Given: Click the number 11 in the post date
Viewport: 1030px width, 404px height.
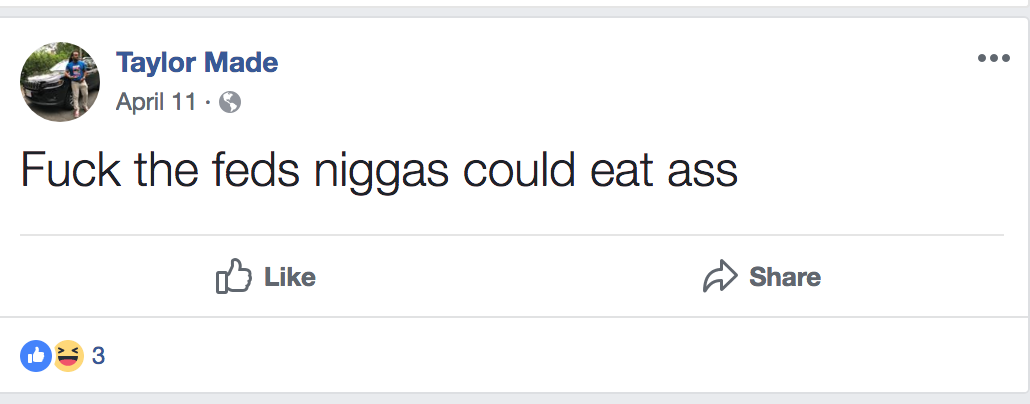Looking at the screenshot, I should coord(185,102).
